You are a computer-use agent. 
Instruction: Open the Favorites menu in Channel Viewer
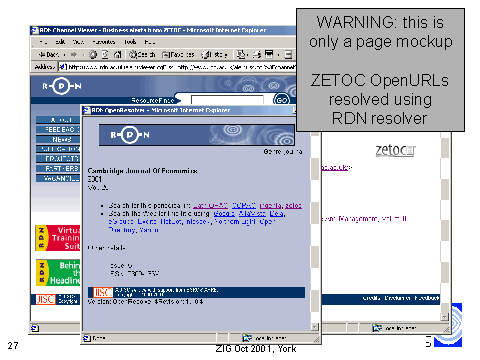(104, 42)
